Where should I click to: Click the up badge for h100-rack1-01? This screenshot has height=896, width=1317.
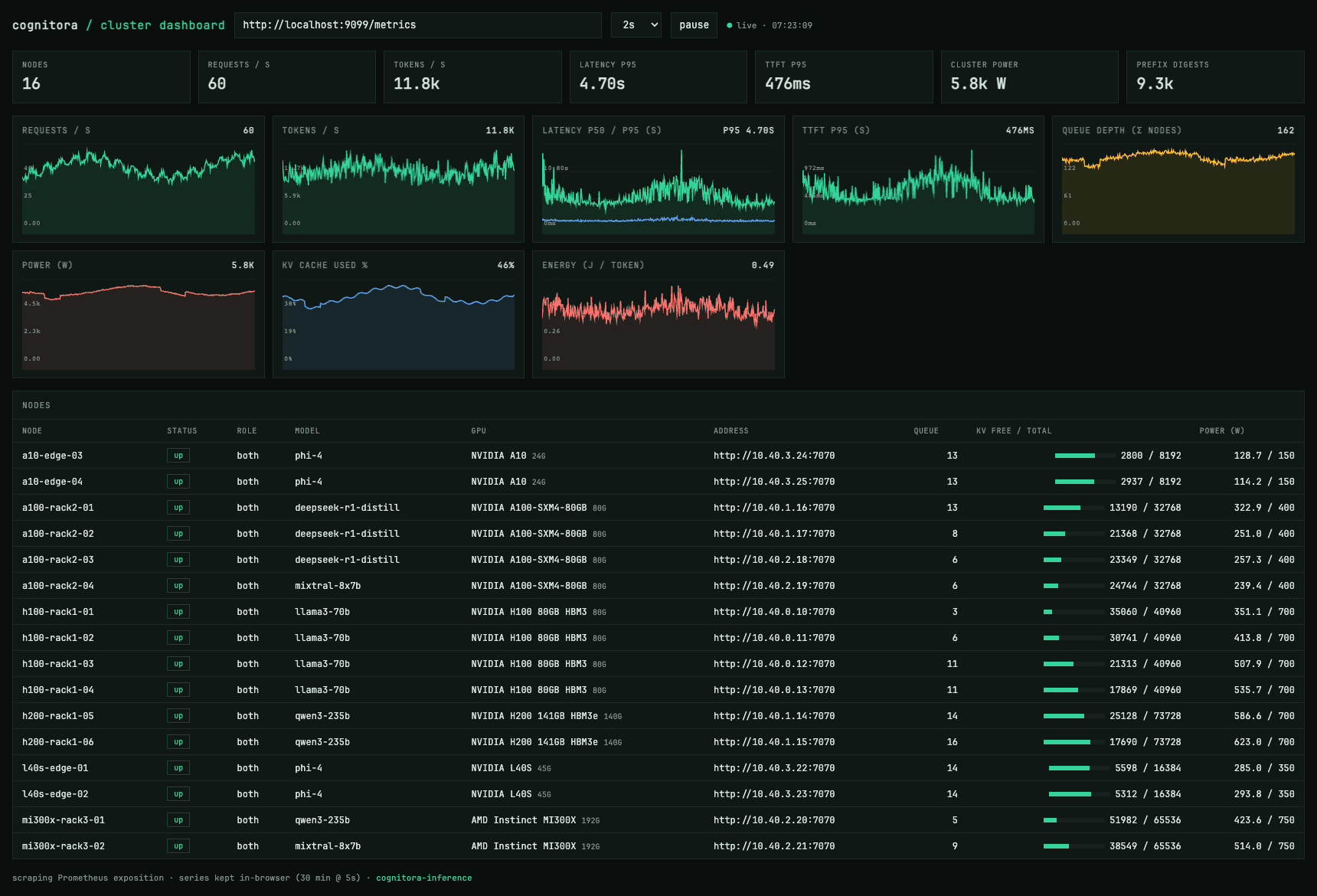coord(178,612)
